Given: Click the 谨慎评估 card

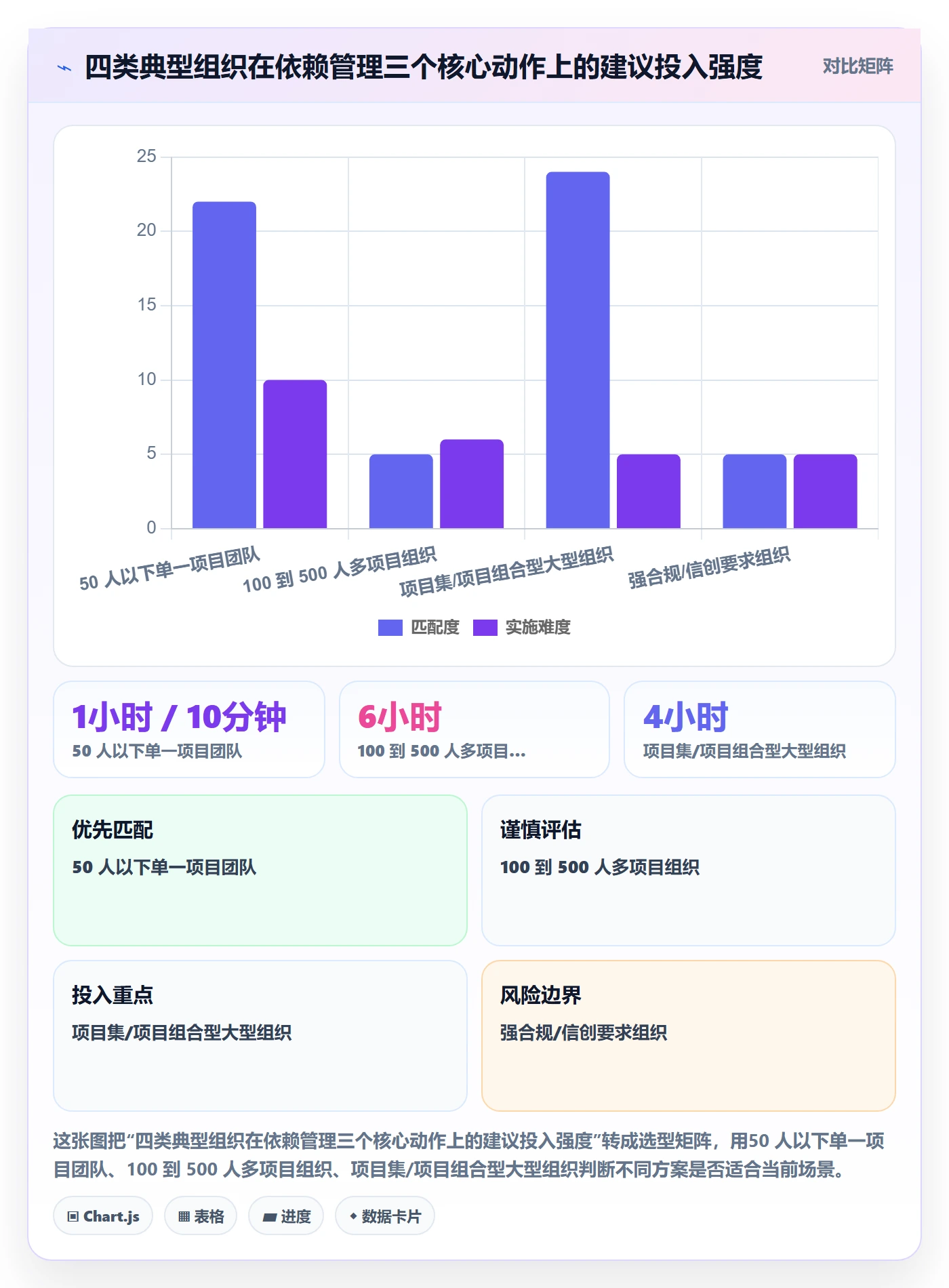Looking at the screenshot, I should (x=689, y=870).
